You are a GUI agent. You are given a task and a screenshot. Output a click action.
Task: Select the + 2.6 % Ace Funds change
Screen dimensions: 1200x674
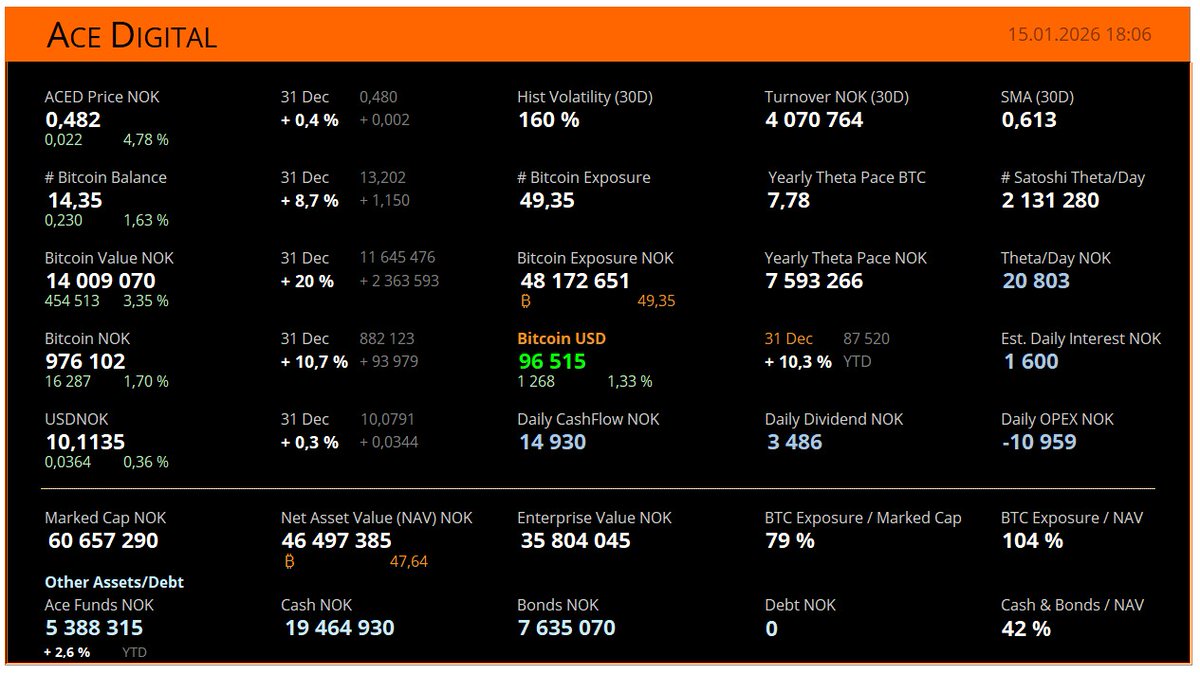(x=67, y=652)
